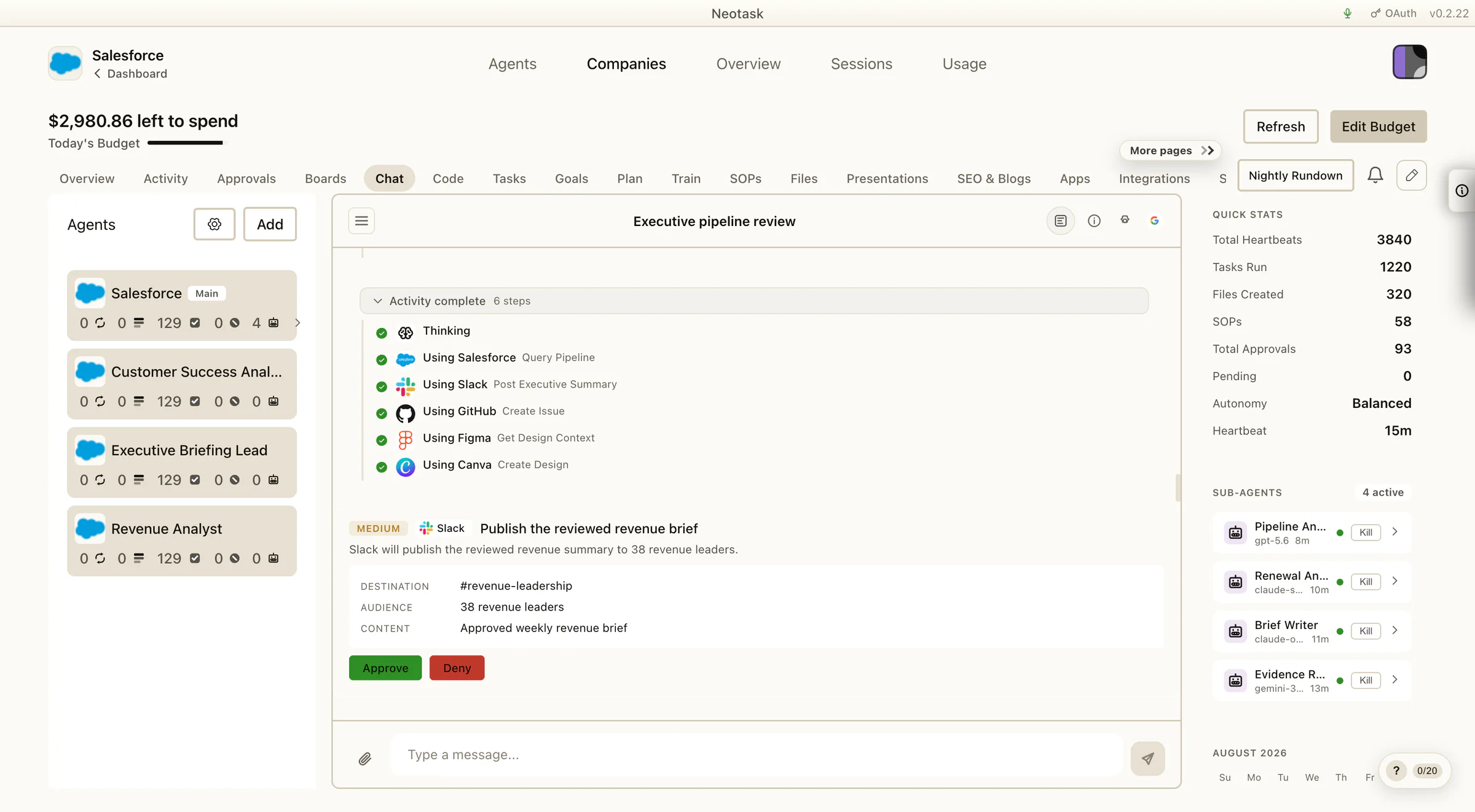The height and width of the screenshot is (812, 1475).
Task: Click the MEDIUM risk badge
Action: tap(378, 528)
